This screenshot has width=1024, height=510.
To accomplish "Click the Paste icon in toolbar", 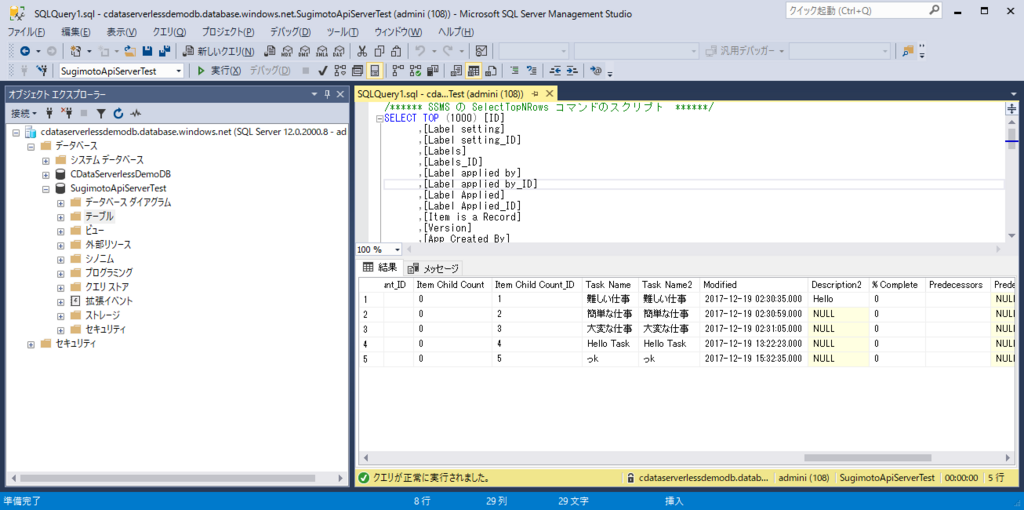I will pyautogui.click(x=396, y=51).
